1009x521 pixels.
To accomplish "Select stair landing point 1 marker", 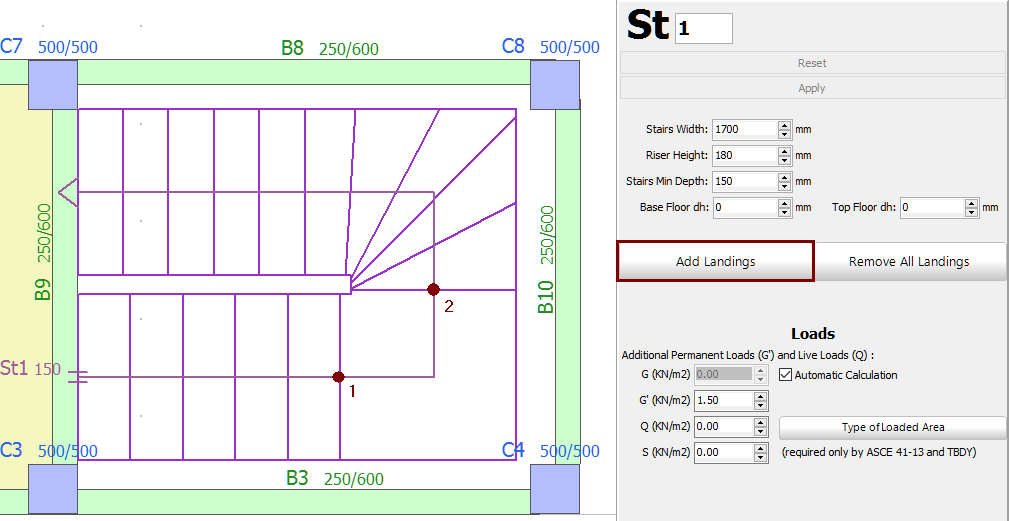I will 339,377.
